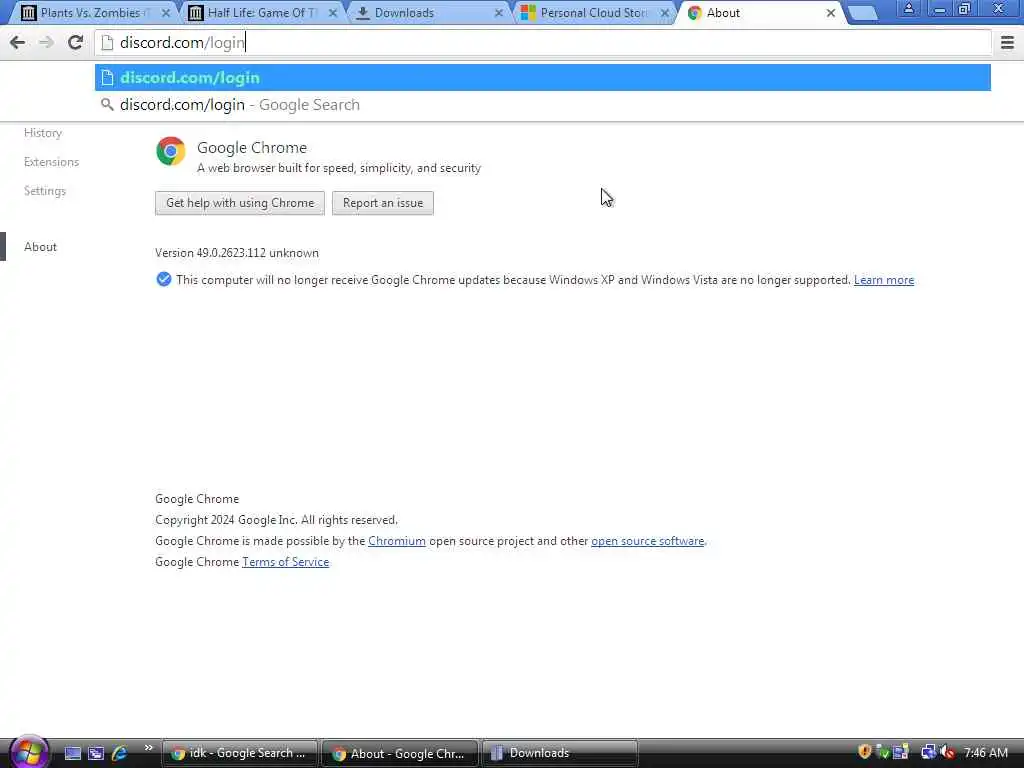Click the Version 49.0.2623.112 unknown text
The width and height of the screenshot is (1024, 768).
tap(237, 253)
